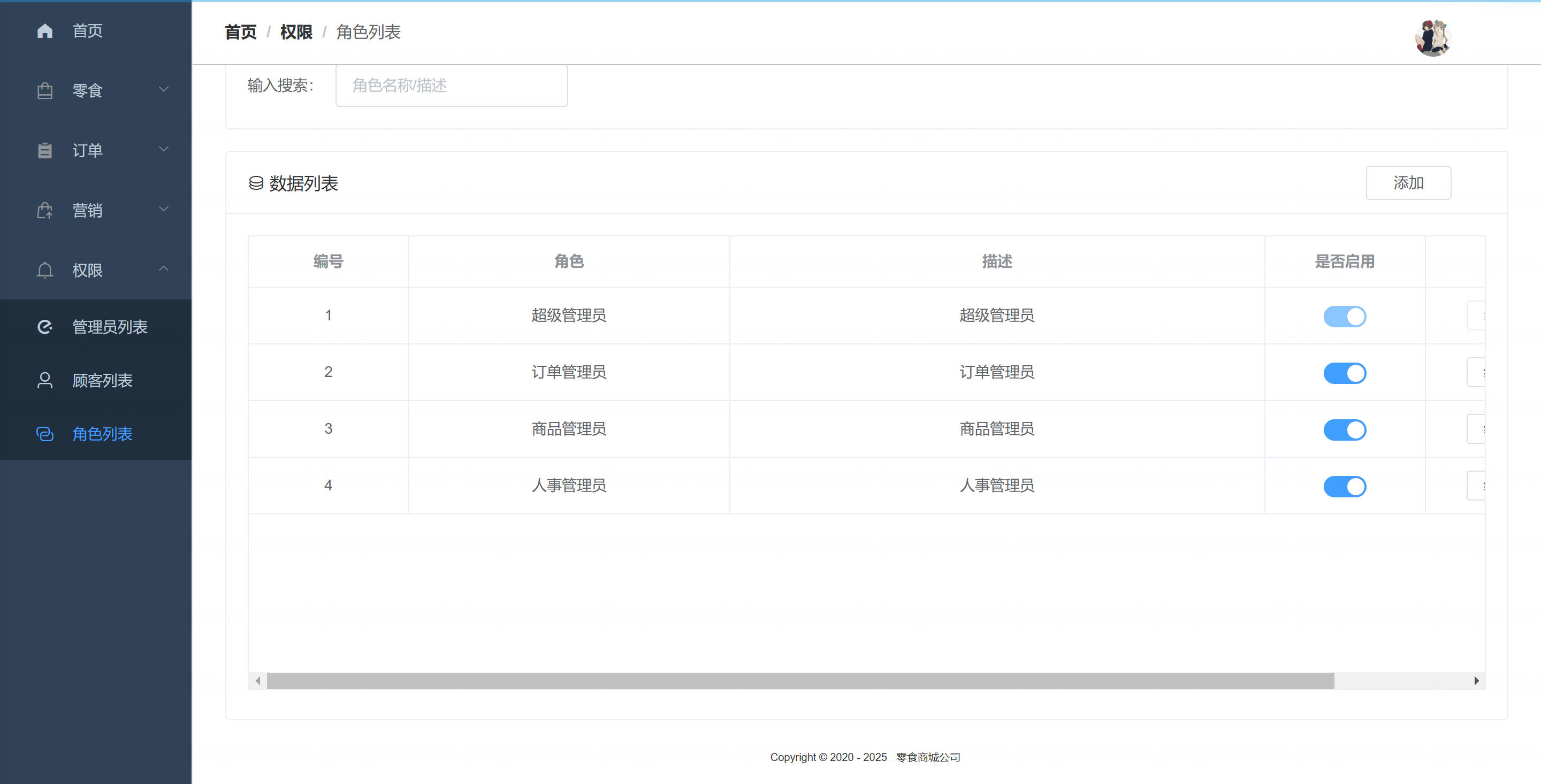Open the 首页 sidebar menu item

click(x=96, y=30)
